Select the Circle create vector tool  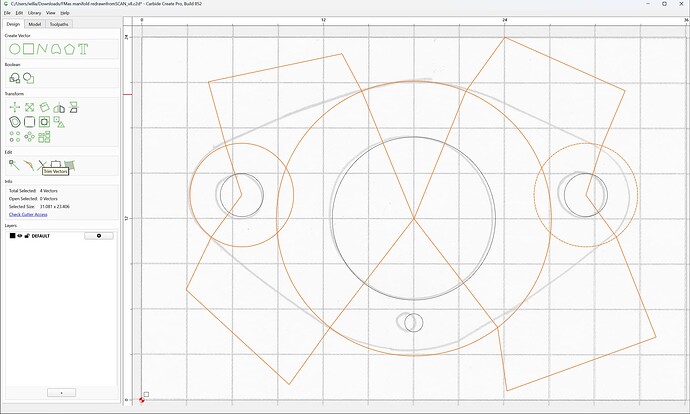click(15, 49)
